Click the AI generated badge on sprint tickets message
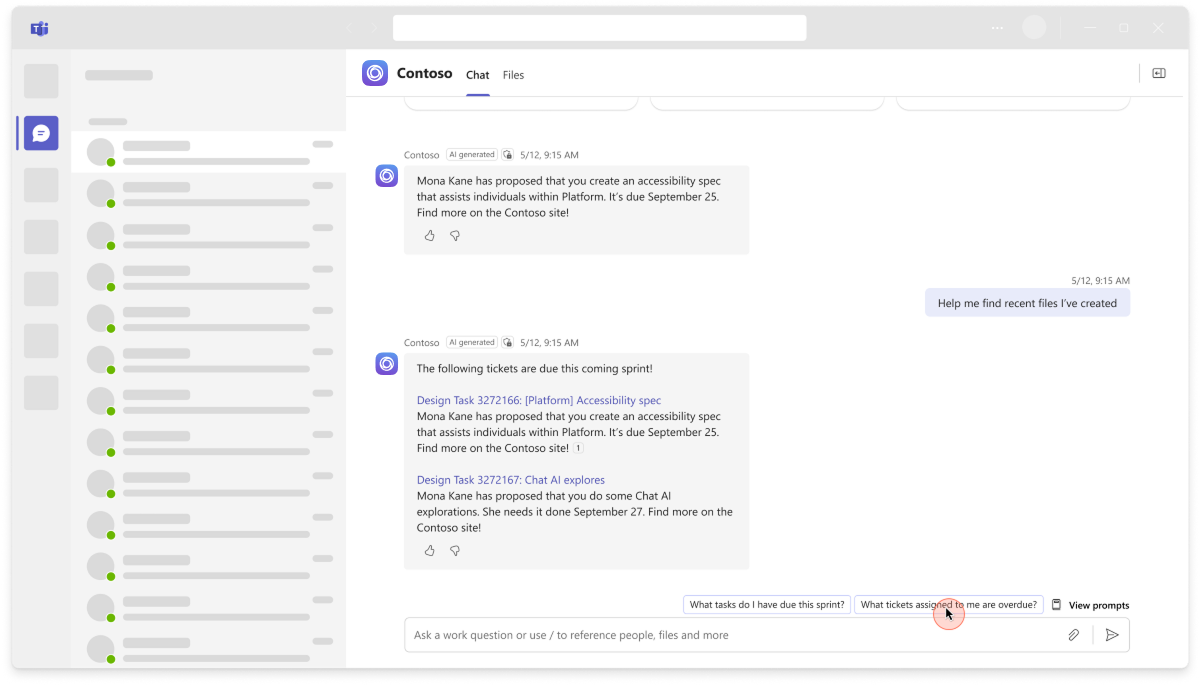The height and width of the screenshot is (685, 1200). 471,343
